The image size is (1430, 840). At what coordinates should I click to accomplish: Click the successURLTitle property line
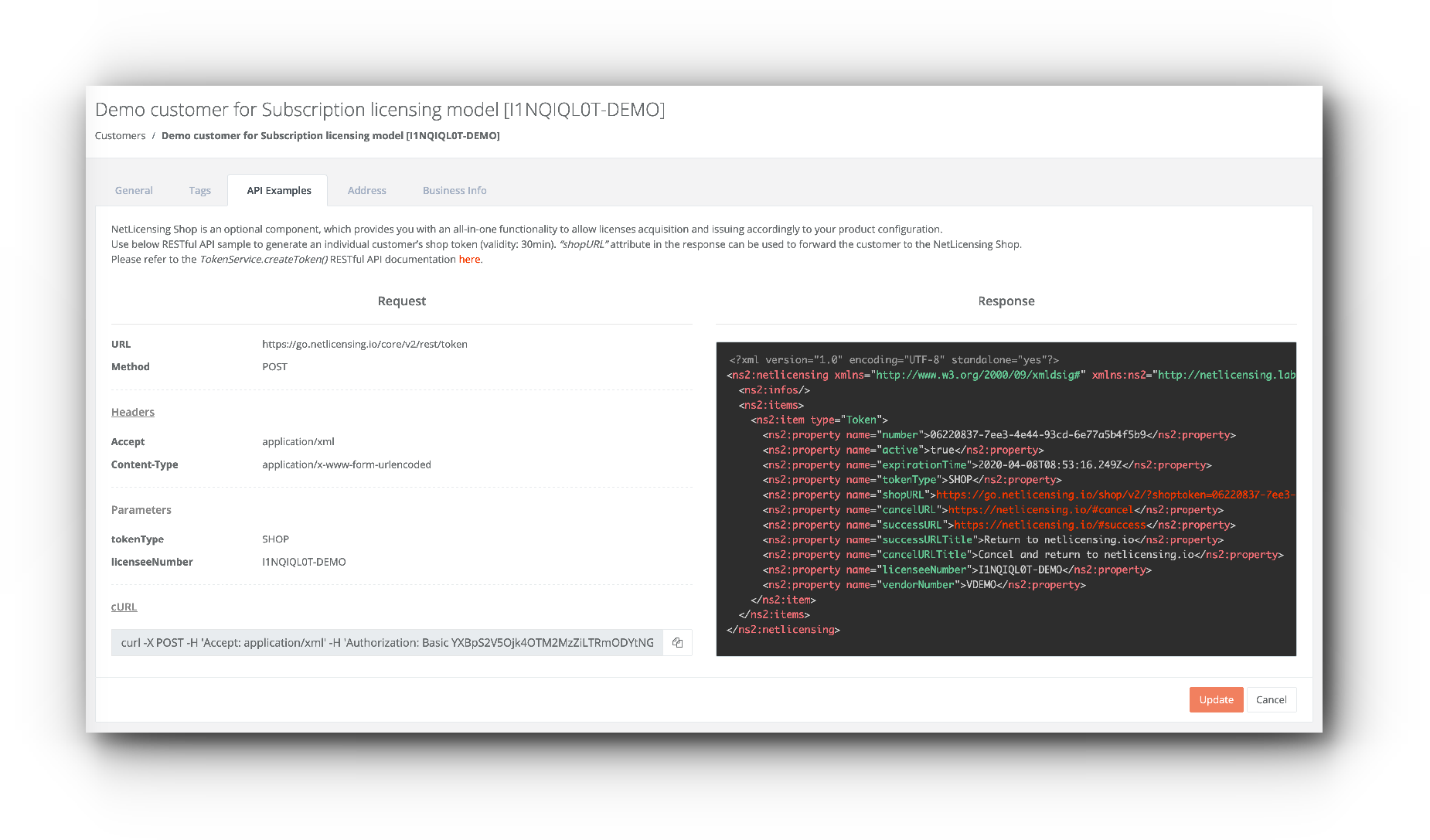pos(993,539)
